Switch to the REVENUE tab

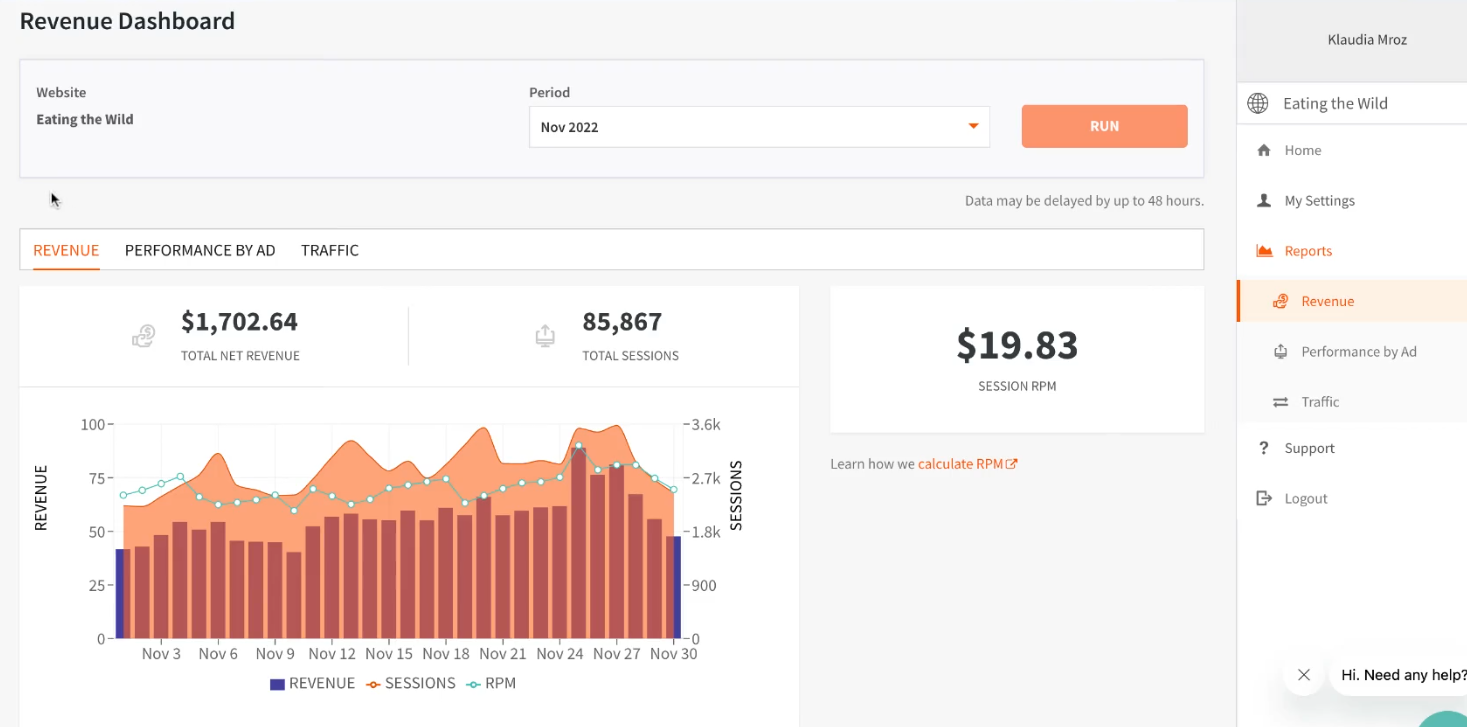(66, 250)
